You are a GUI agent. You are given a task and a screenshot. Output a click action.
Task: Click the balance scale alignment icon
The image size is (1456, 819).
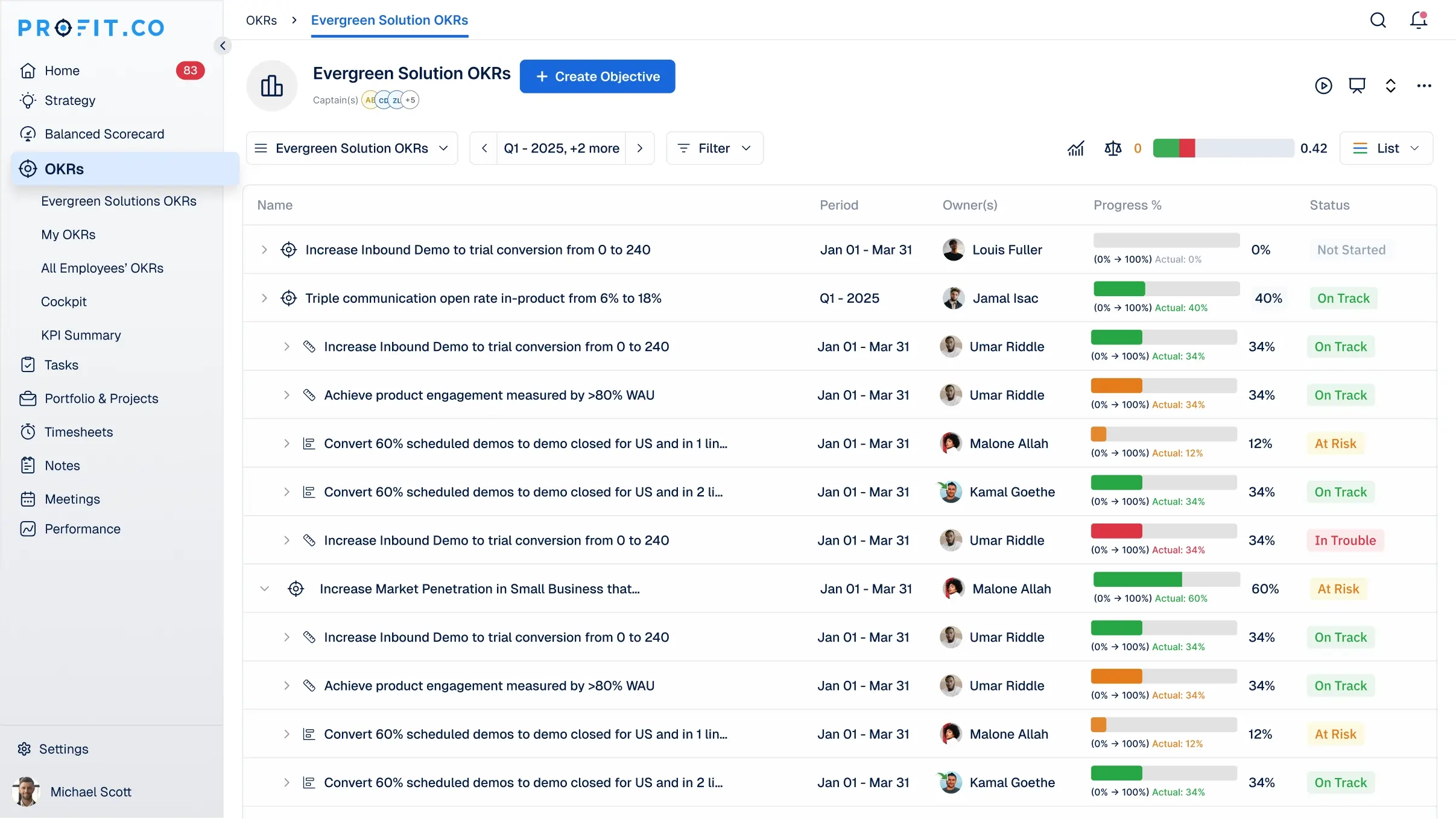pyautogui.click(x=1113, y=148)
